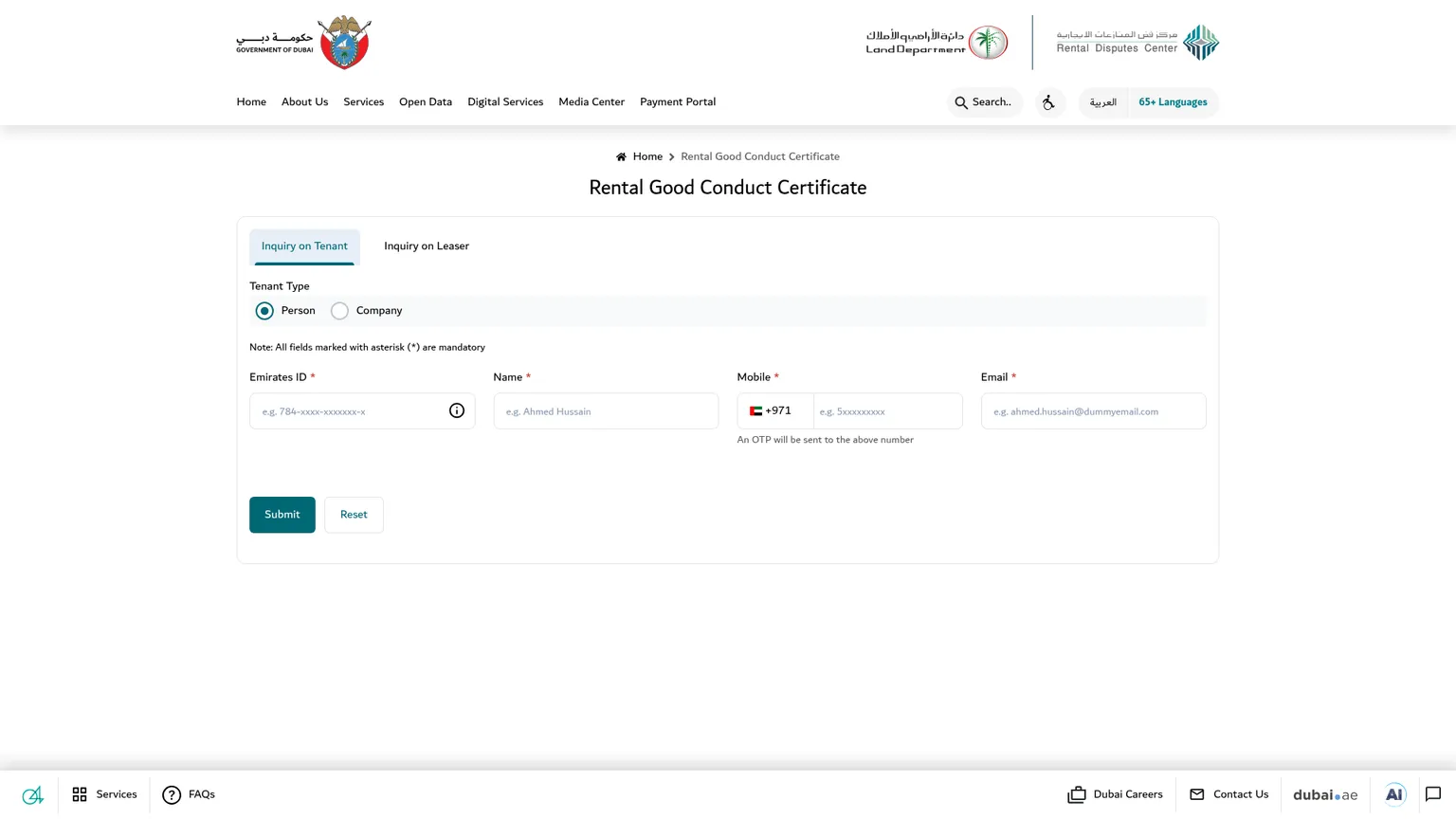Image resolution: width=1456 pixels, height=819 pixels.
Task: Switch language to Arabic
Action: [x=1102, y=102]
